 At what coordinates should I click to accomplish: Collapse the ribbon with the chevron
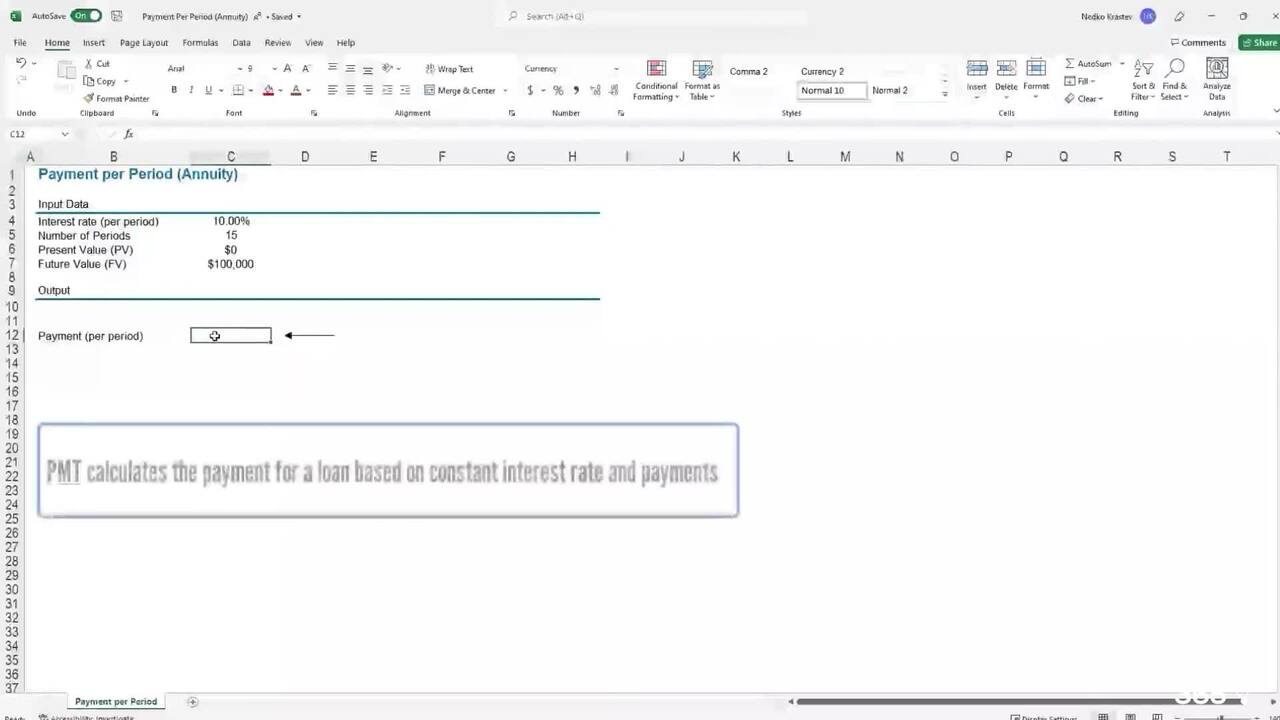click(1275, 112)
